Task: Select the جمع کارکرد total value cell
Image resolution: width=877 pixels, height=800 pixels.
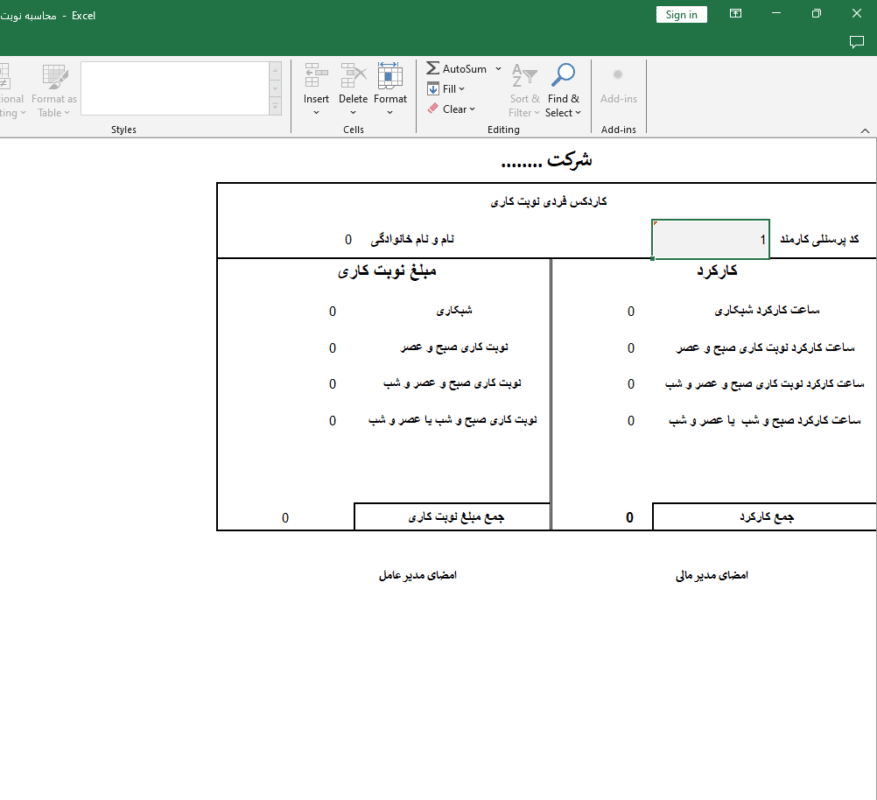Action: (601, 517)
